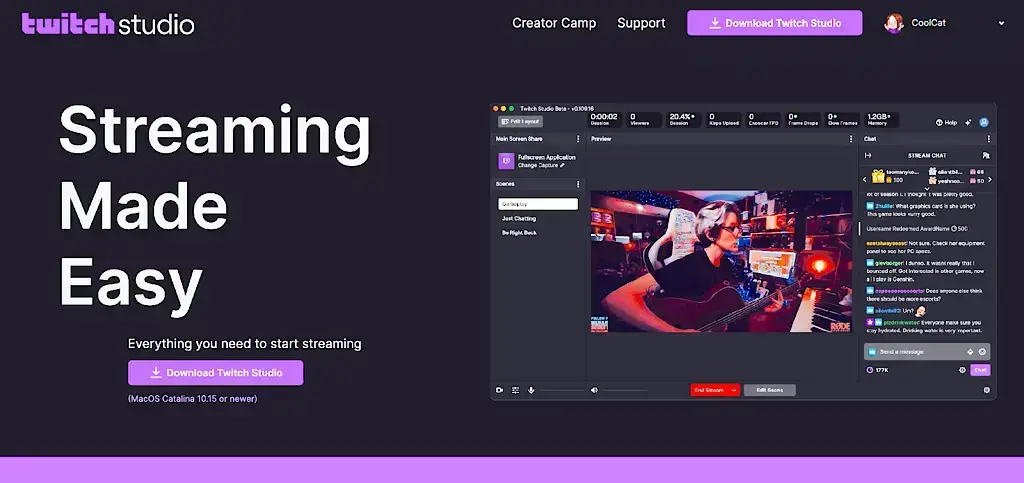Click the Send a message field

[927, 352]
